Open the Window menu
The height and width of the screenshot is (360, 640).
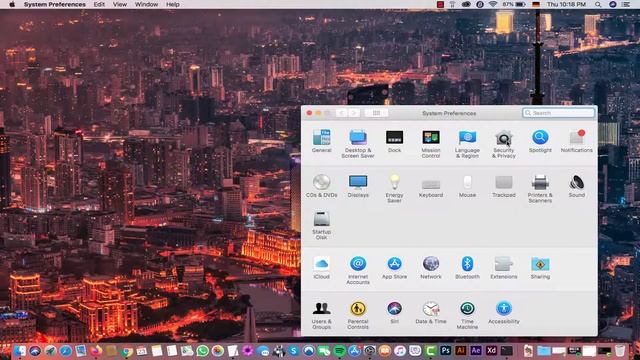(146, 4)
